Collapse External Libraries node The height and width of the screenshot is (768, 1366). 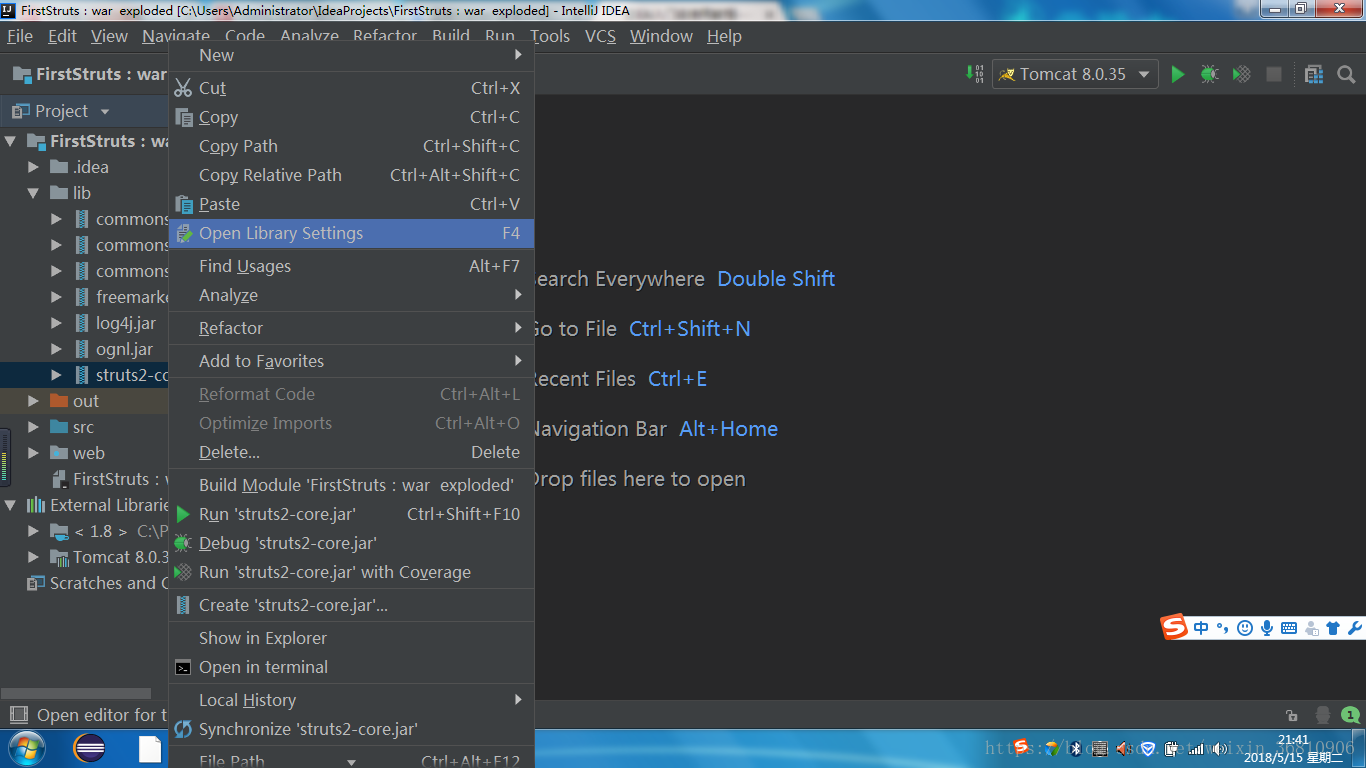[x=11, y=505]
